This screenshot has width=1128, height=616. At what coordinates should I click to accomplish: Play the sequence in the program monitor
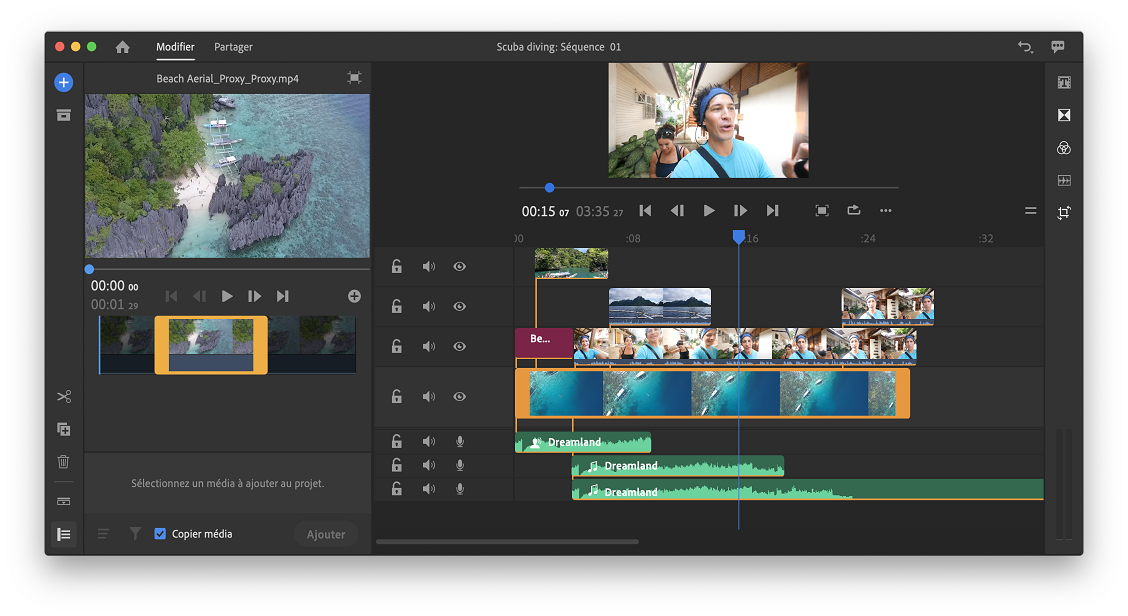[x=709, y=211]
